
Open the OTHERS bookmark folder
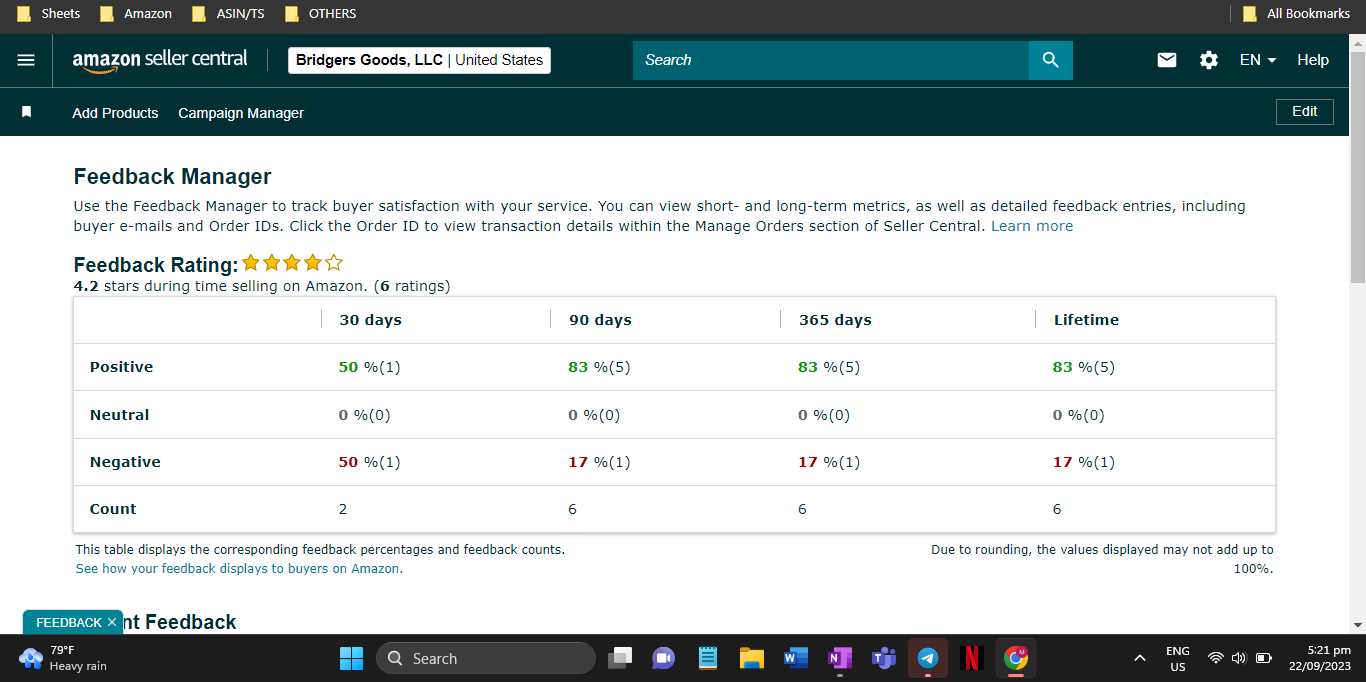[321, 14]
